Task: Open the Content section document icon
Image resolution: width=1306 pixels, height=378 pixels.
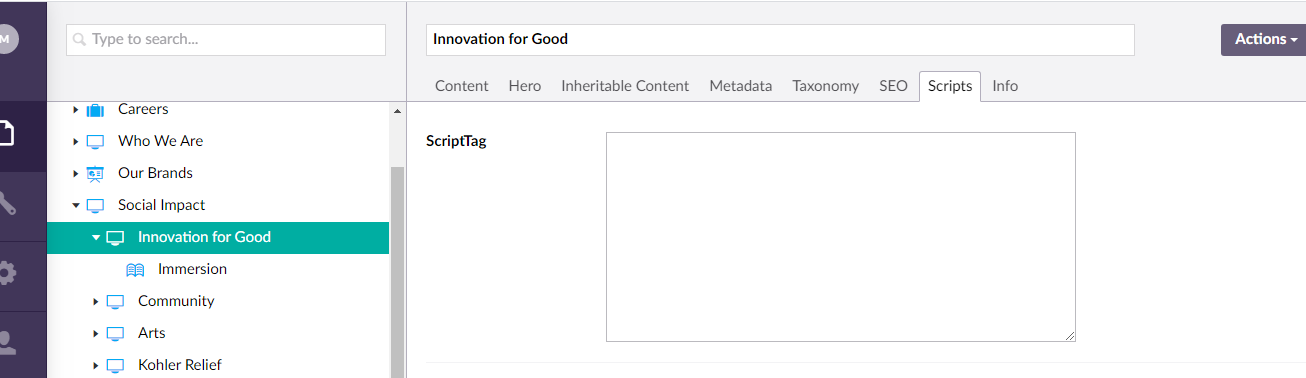Action: point(6,134)
